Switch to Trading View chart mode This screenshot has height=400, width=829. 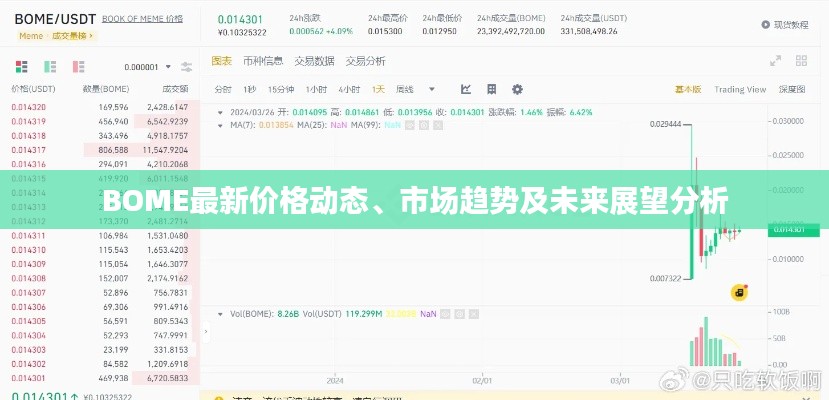[740, 89]
